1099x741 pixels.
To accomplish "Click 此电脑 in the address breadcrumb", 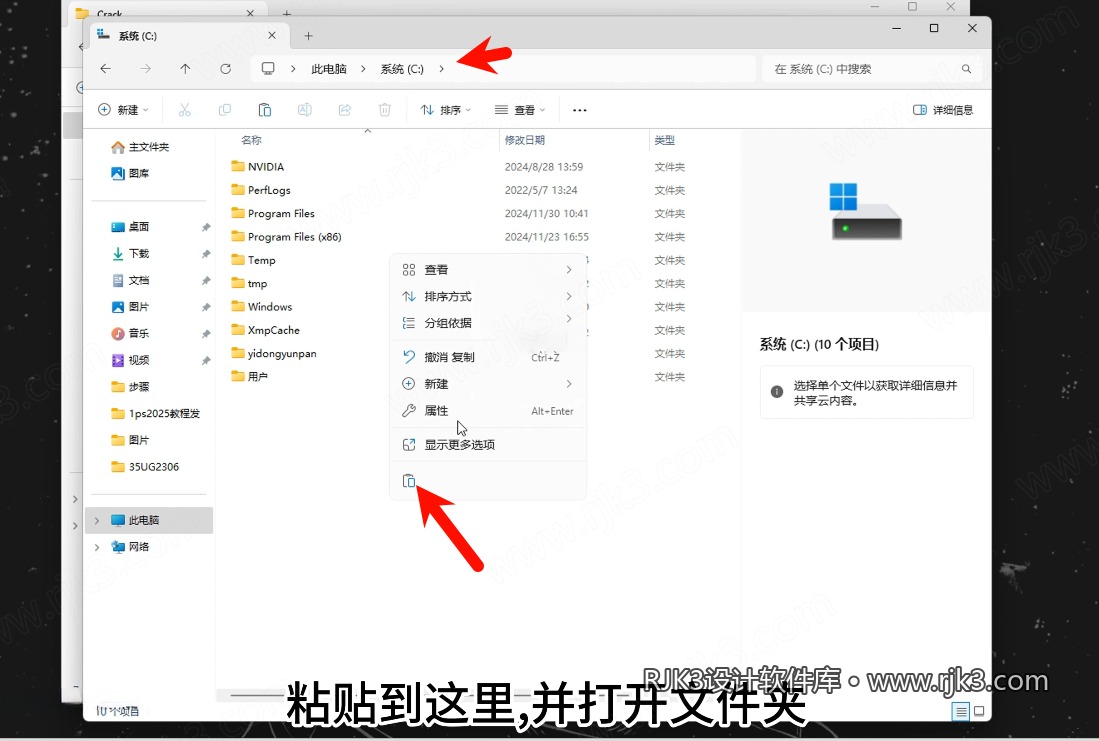I will [x=329, y=69].
